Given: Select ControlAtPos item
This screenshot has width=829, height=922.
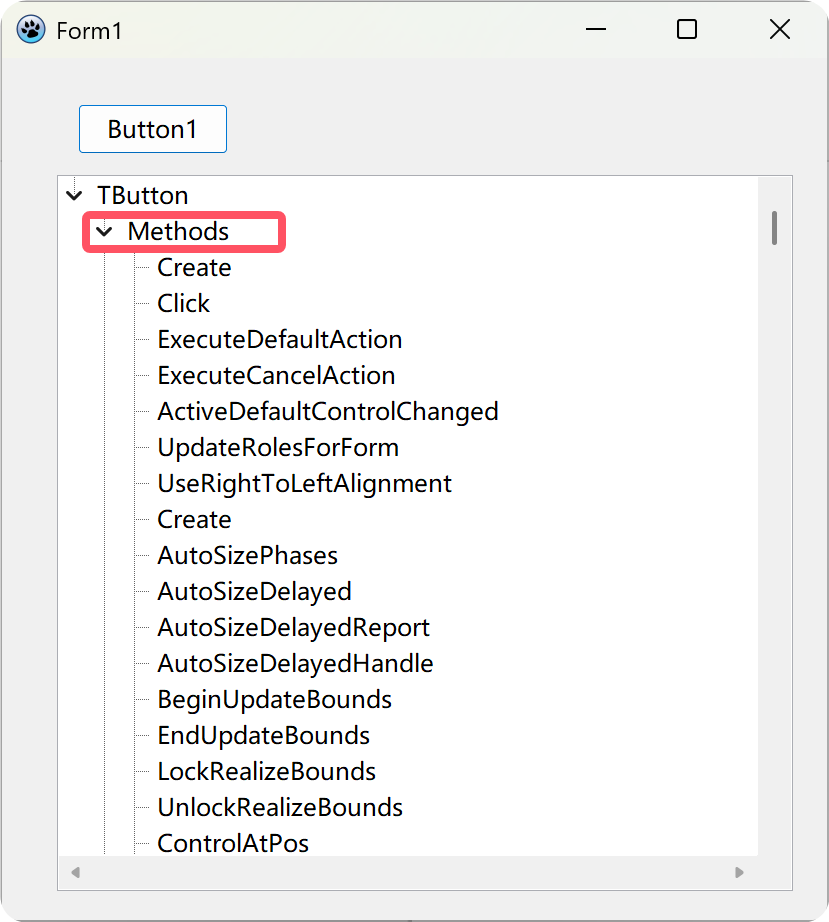Looking at the screenshot, I should [233, 843].
